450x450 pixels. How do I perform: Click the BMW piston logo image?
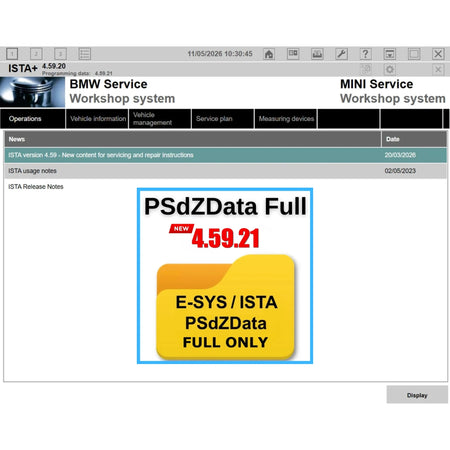point(32,92)
